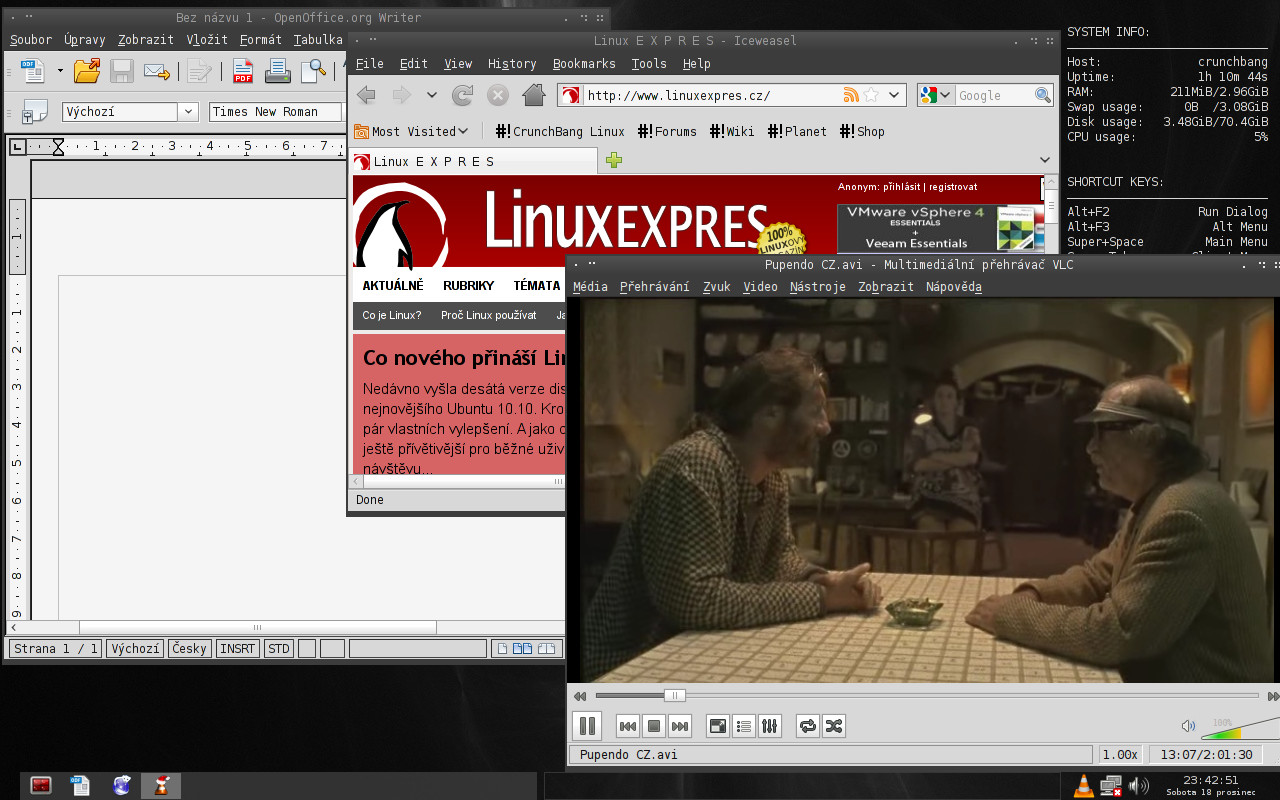Open the Styles and Formatting icon in Writer
Image resolution: width=1280 pixels, height=800 pixels.
pos(34,112)
